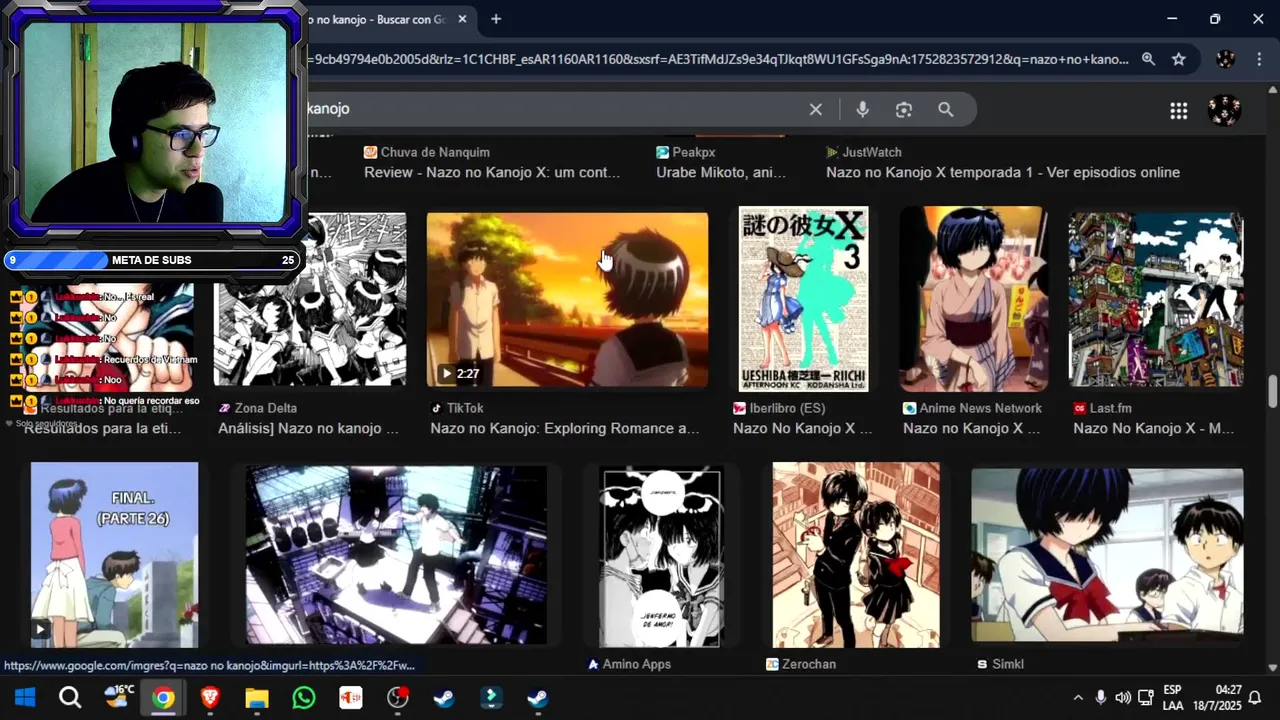Open the TikTok sunset video thumbnail
The image size is (1280, 720).
click(x=567, y=299)
